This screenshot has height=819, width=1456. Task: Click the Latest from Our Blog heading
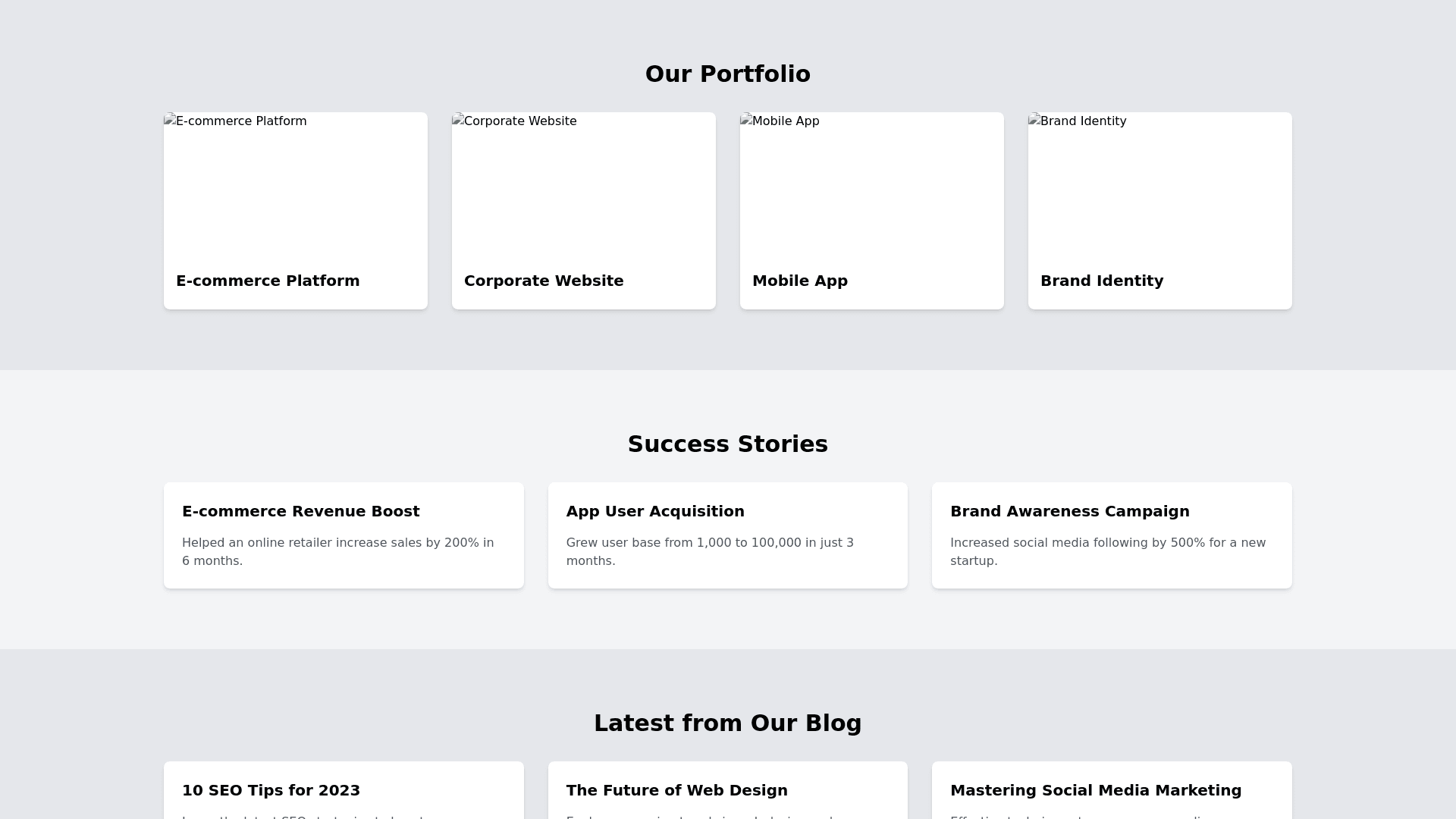pyautogui.click(x=728, y=723)
